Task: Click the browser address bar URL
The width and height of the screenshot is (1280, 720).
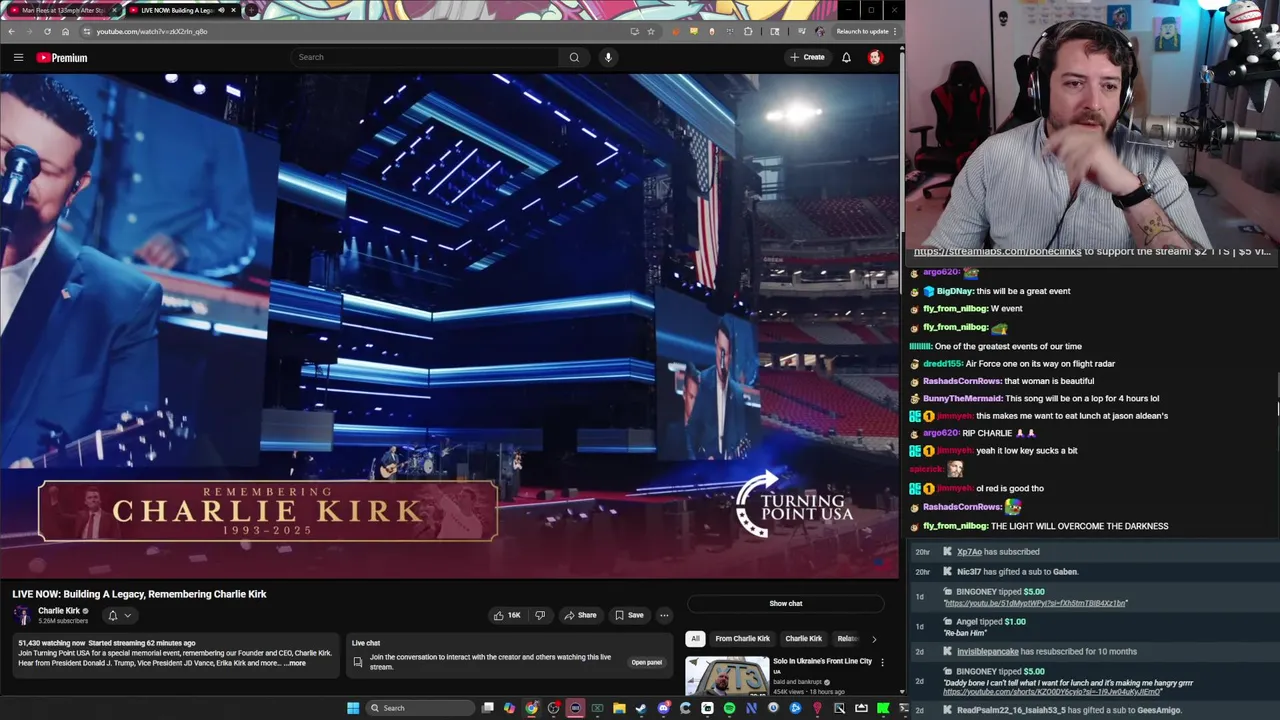Action: pos(152,31)
